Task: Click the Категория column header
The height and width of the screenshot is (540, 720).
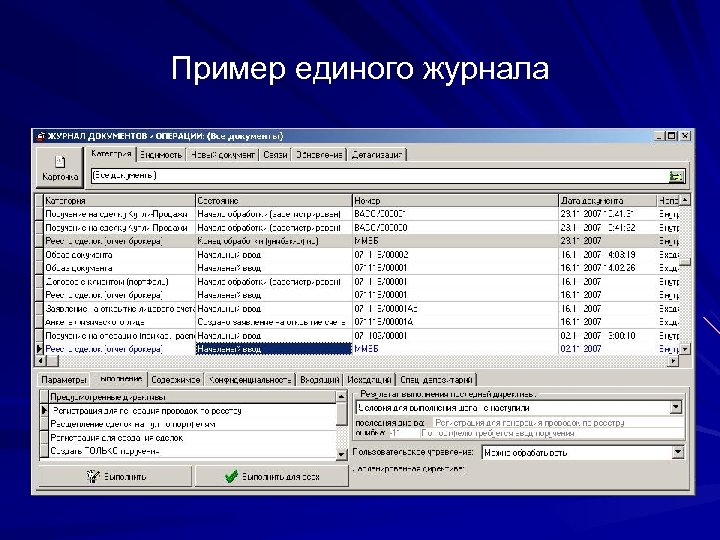Action: pyautogui.click(x=119, y=201)
